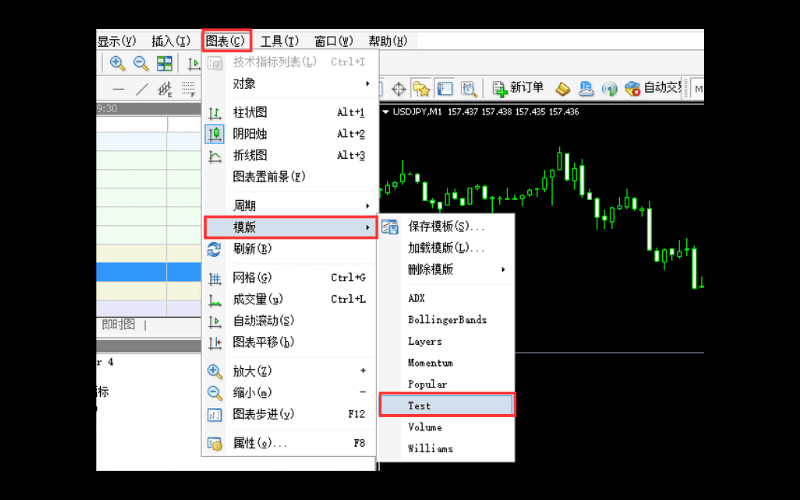This screenshot has height=500, width=800.
Task: Click 保存模板(S)... save template
Action: pos(446,227)
